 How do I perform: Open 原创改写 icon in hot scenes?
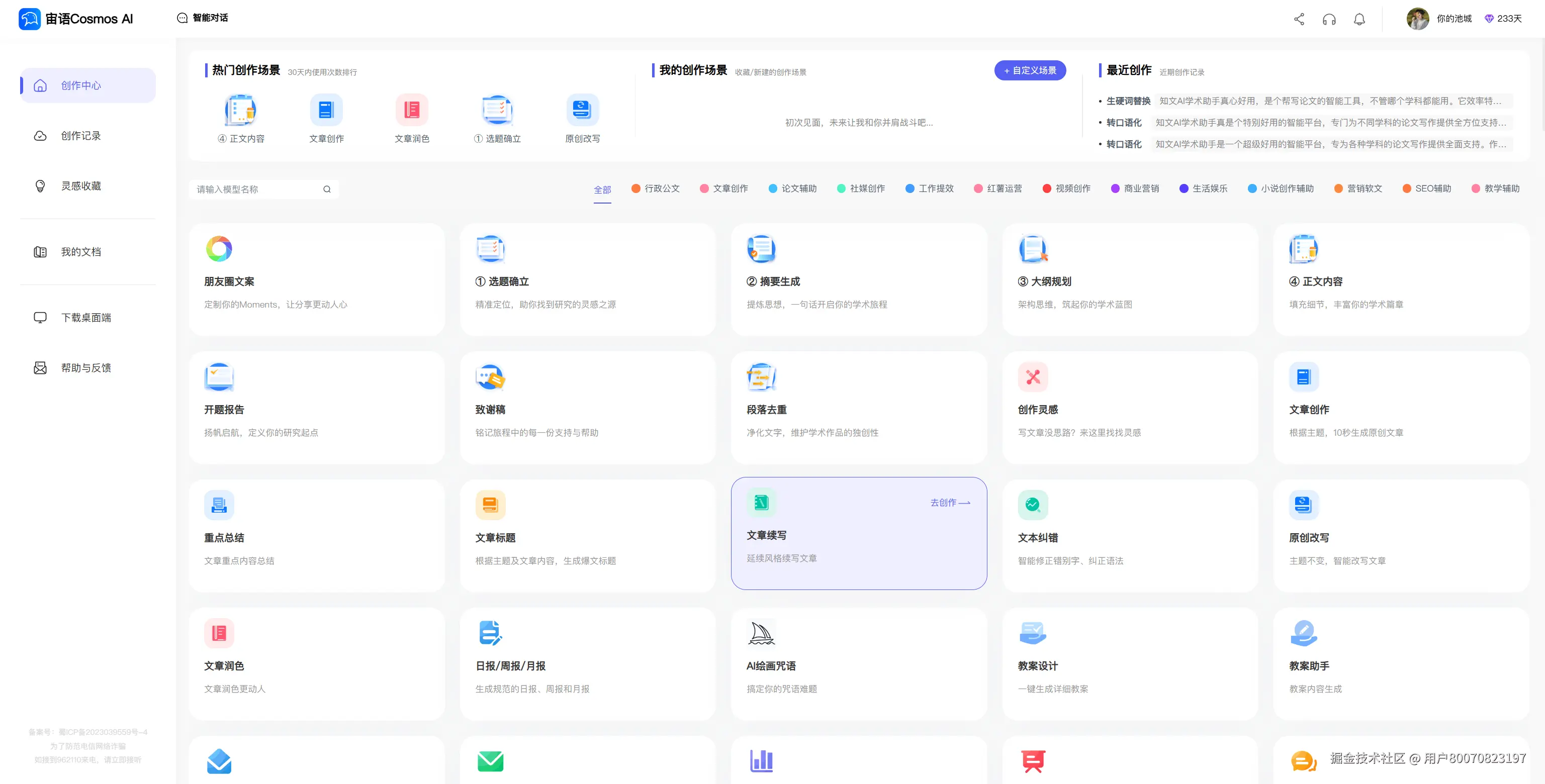click(x=582, y=110)
